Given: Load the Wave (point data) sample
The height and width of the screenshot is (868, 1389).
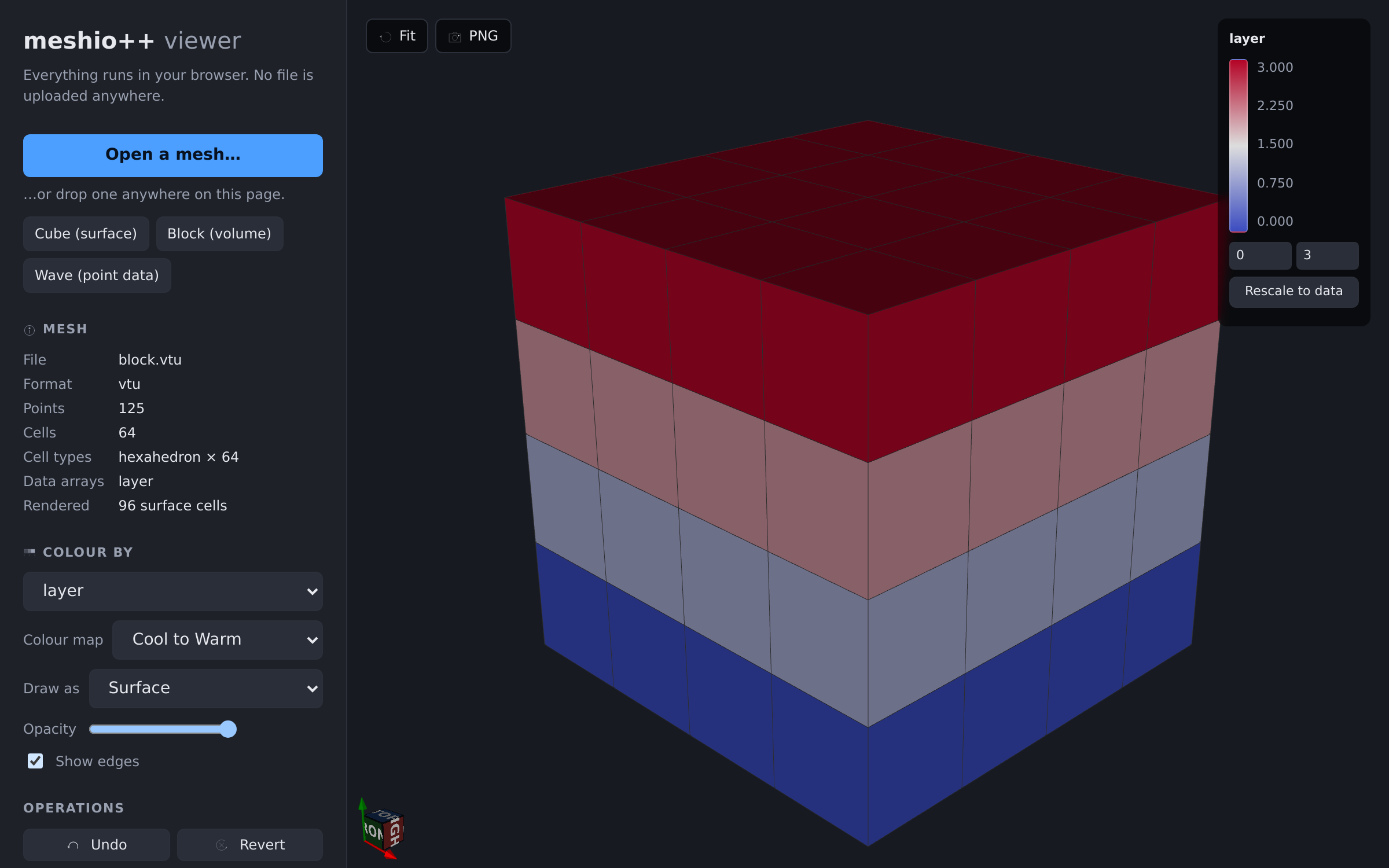Looking at the screenshot, I should (x=97, y=275).
